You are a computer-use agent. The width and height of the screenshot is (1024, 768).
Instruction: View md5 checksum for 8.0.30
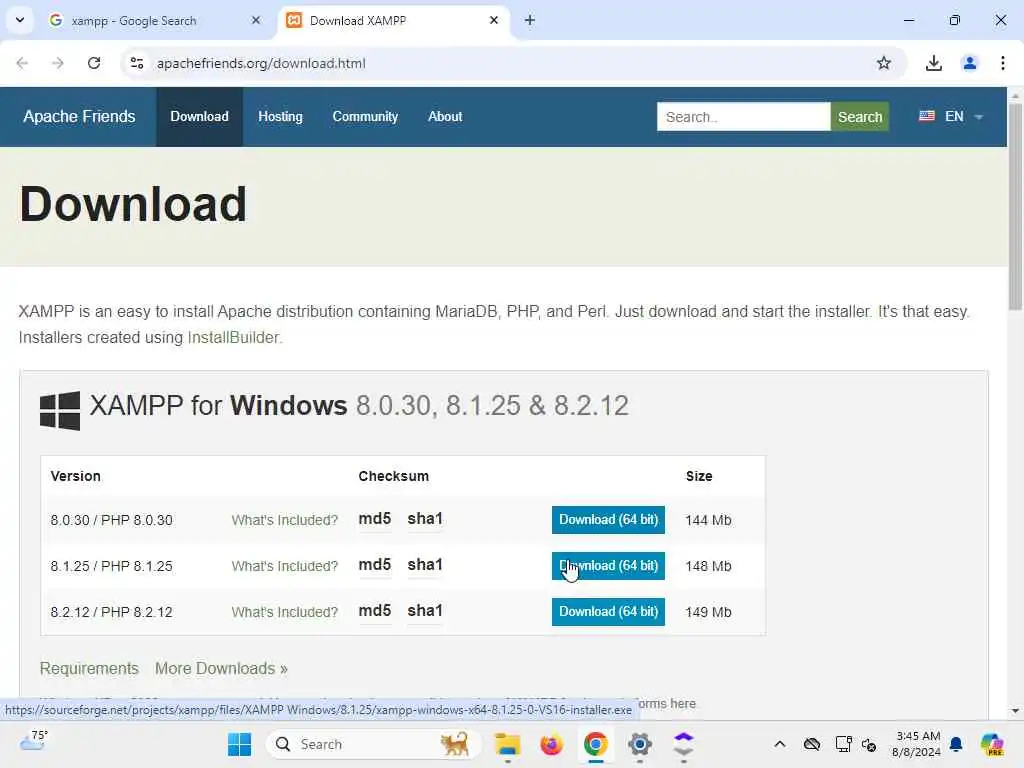pyautogui.click(x=375, y=519)
